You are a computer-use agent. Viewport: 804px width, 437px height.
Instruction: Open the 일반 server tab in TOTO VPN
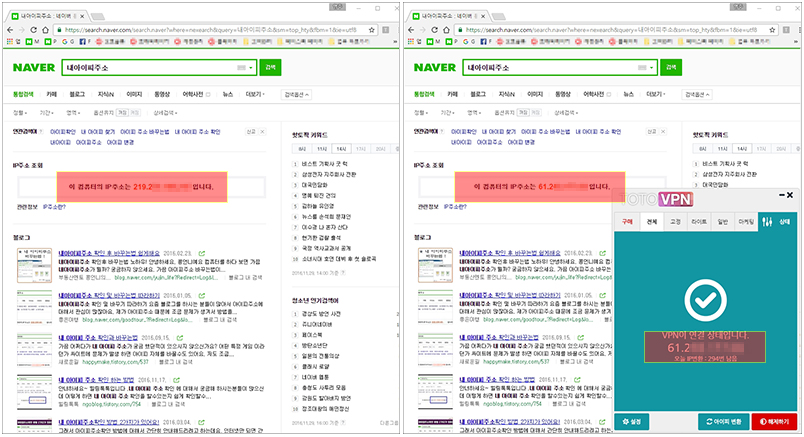click(x=722, y=222)
